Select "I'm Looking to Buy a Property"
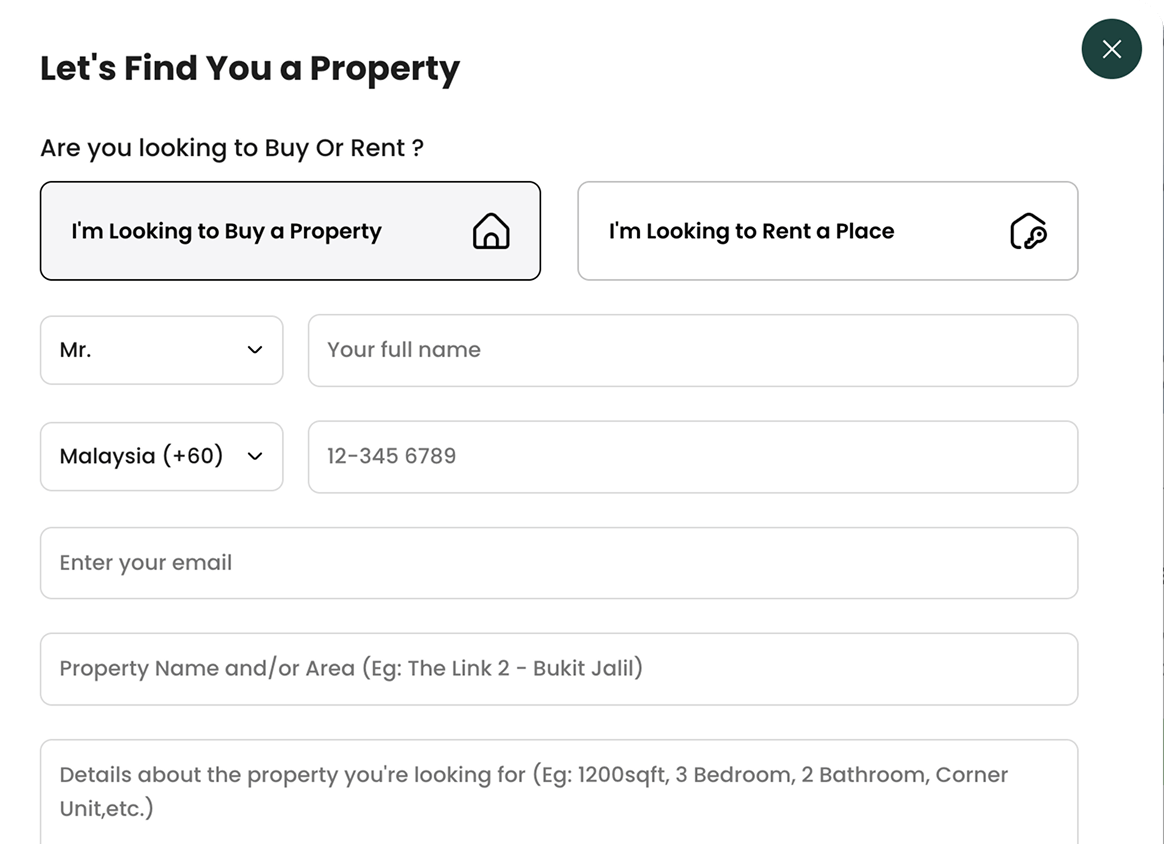Image resolution: width=1164 pixels, height=844 pixels. coord(290,231)
